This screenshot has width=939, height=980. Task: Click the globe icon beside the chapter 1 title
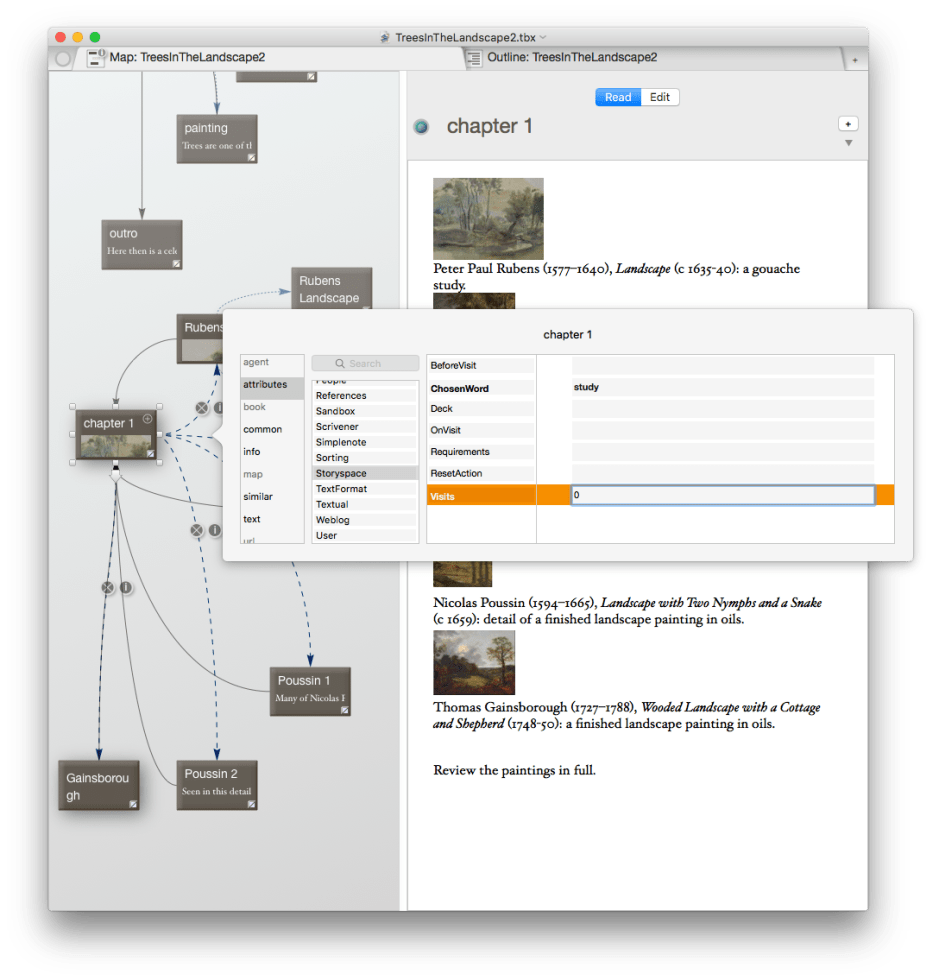pos(422,127)
